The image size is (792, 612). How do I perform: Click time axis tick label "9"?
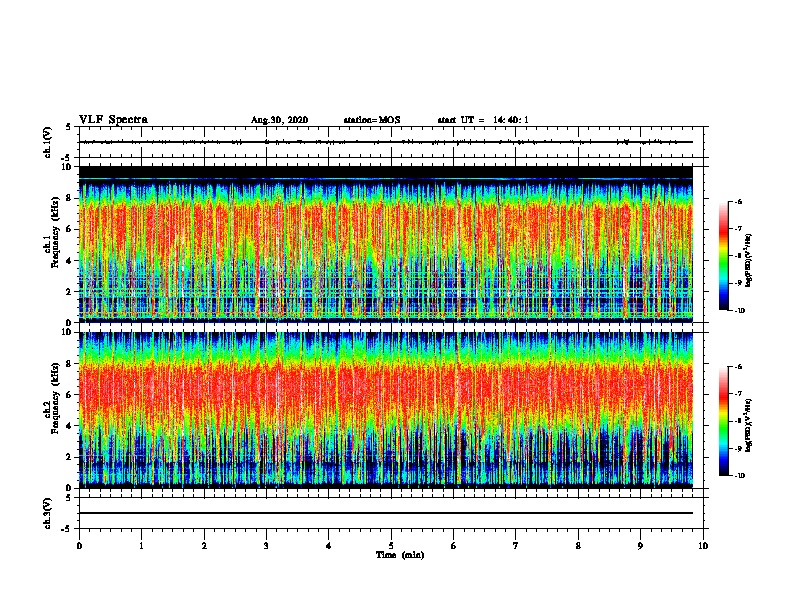click(640, 546)
